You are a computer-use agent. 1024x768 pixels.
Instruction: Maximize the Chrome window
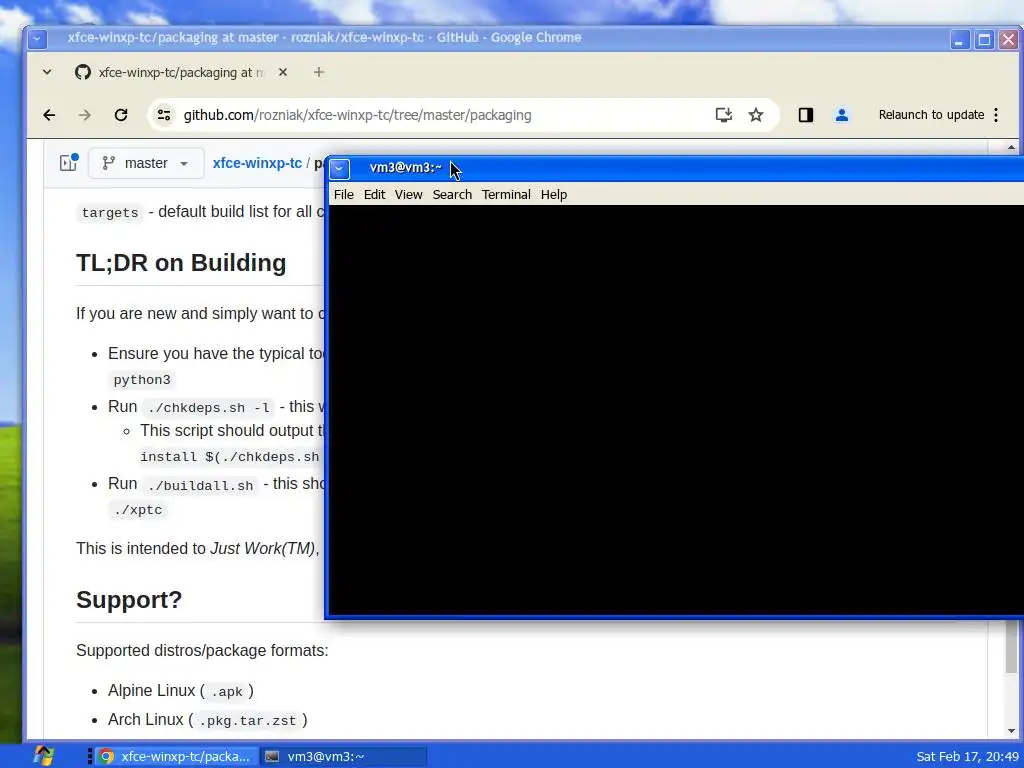click(x=984, y=40)
